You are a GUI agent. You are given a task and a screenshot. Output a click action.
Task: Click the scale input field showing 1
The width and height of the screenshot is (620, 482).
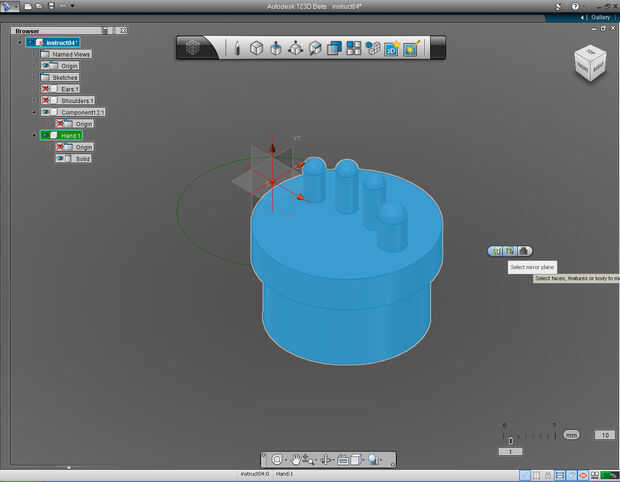point(510,452)
